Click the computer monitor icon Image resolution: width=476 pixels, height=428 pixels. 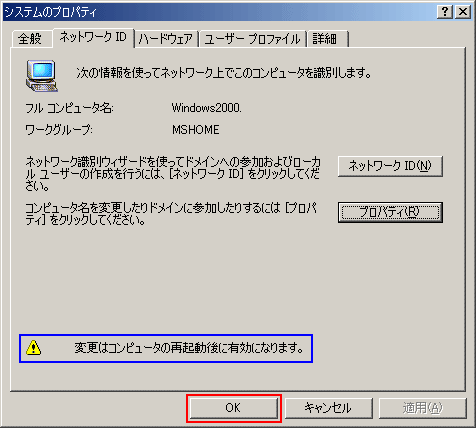click(42, 76)
